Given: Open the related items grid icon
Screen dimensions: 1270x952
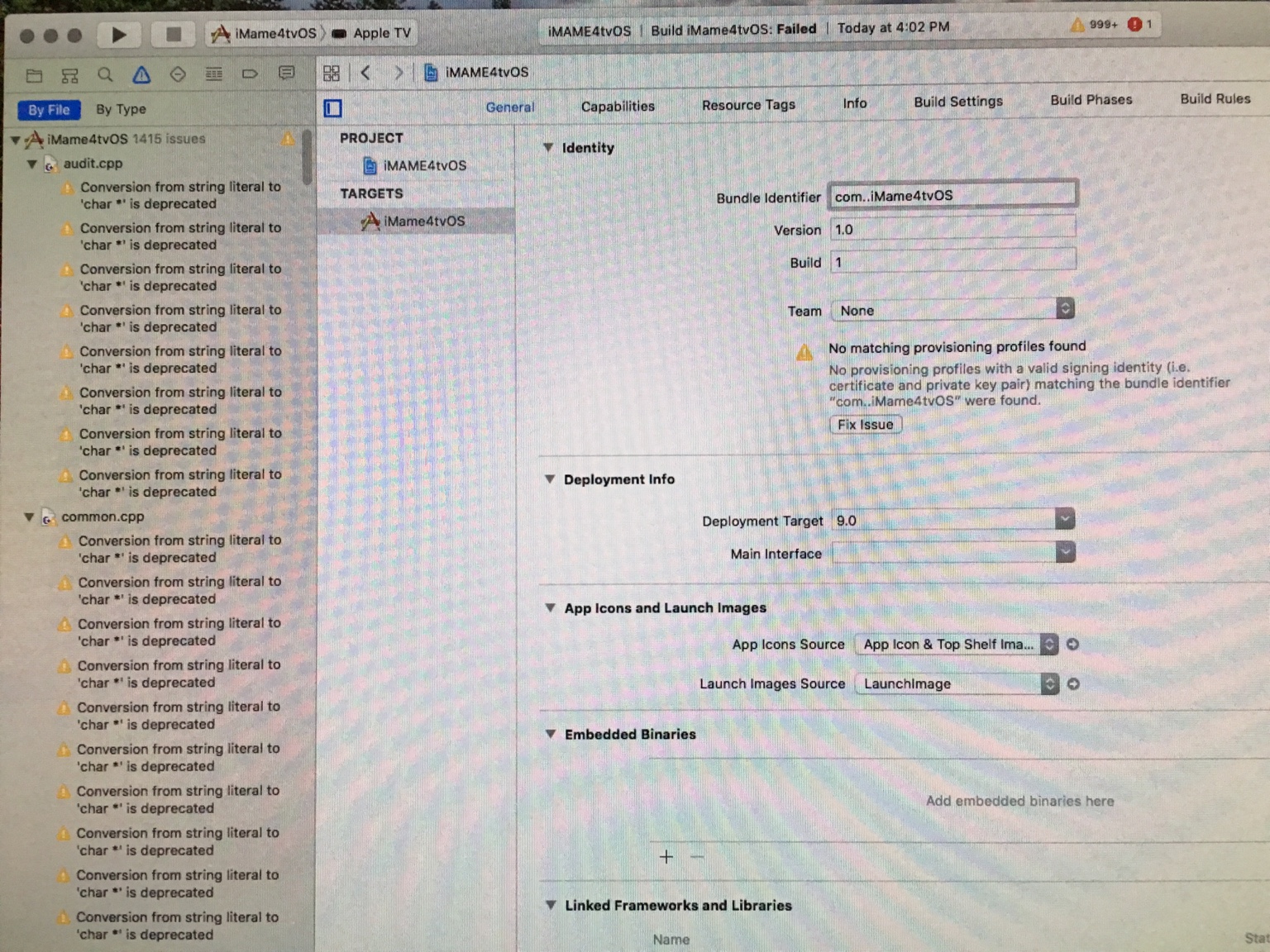Looking at the screenshot, I should 332,74.
